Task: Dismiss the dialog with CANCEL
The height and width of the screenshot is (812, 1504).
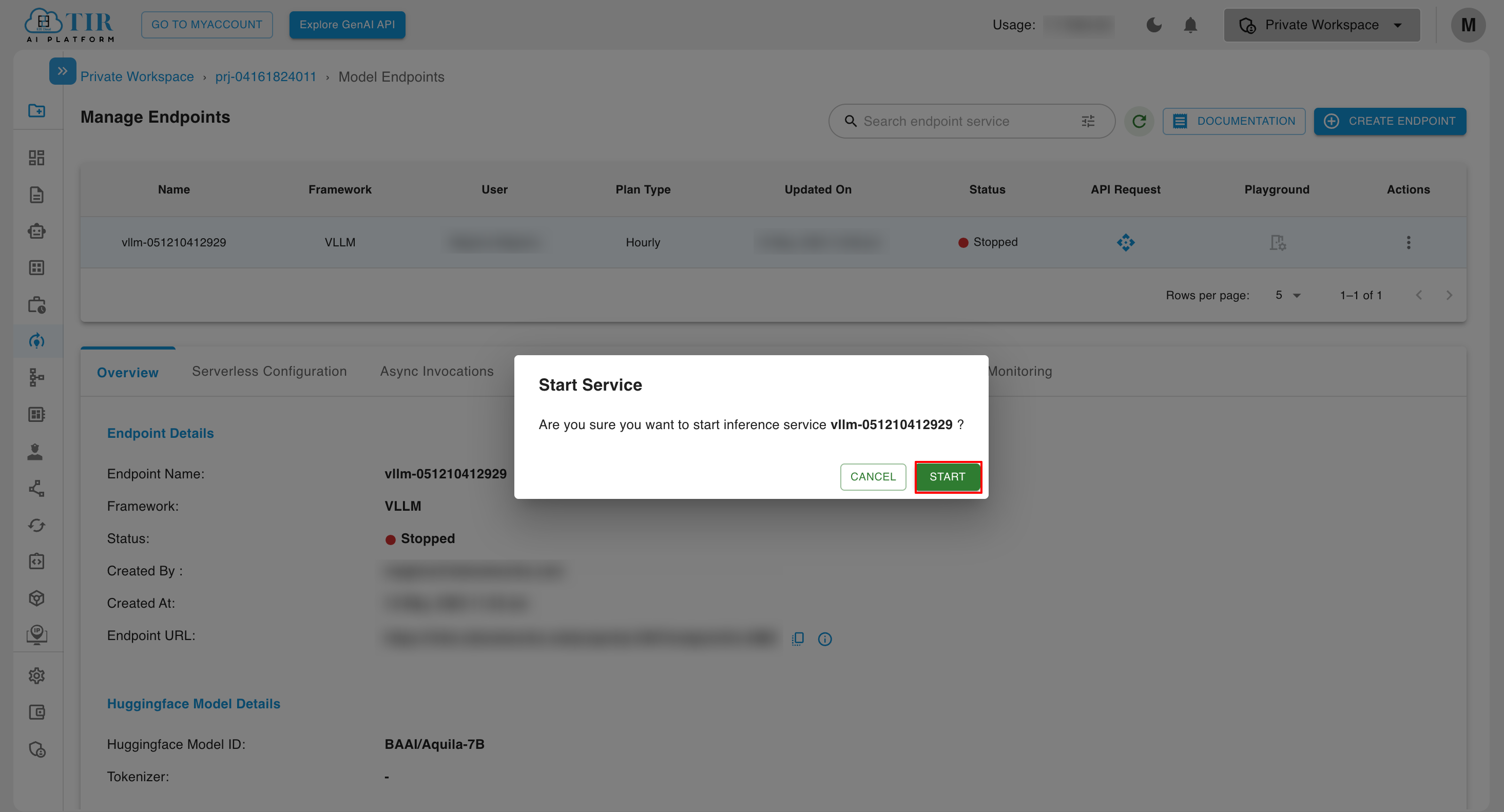Action: tap(872, 476)
